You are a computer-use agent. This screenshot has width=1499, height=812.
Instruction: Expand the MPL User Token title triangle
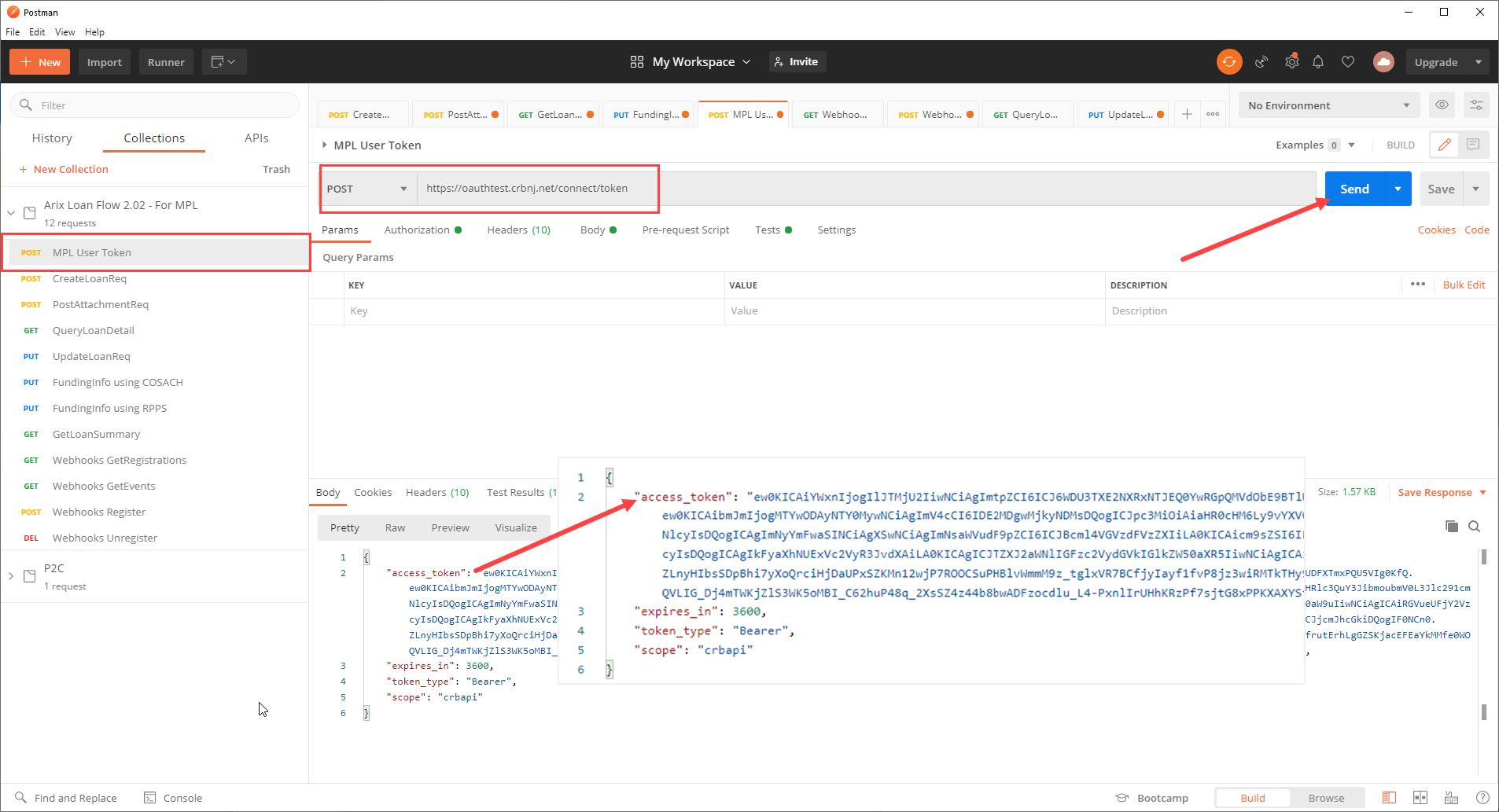click(324, 145)
